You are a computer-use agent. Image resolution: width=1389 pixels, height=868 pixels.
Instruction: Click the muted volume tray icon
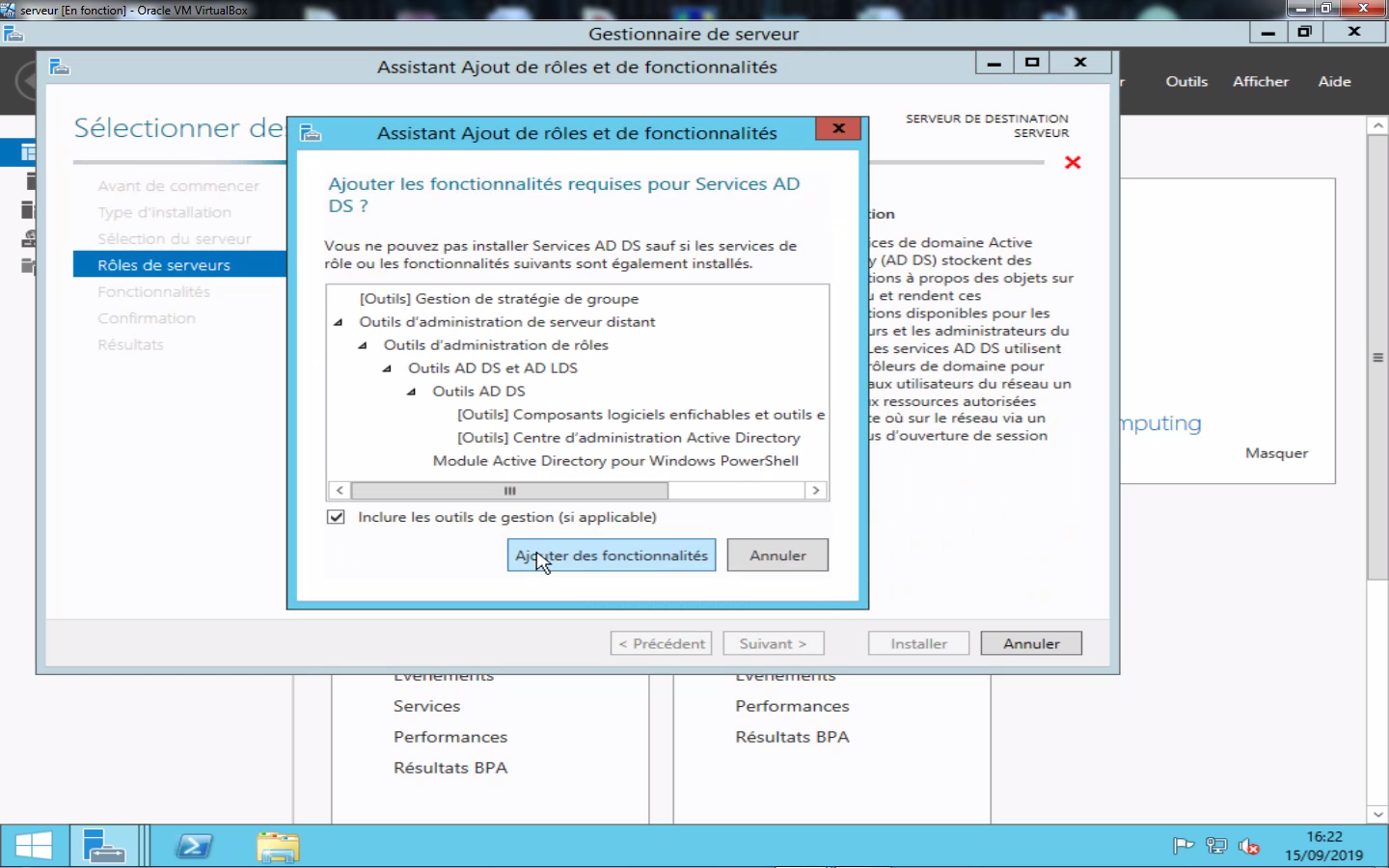[x=1249, y=847]
